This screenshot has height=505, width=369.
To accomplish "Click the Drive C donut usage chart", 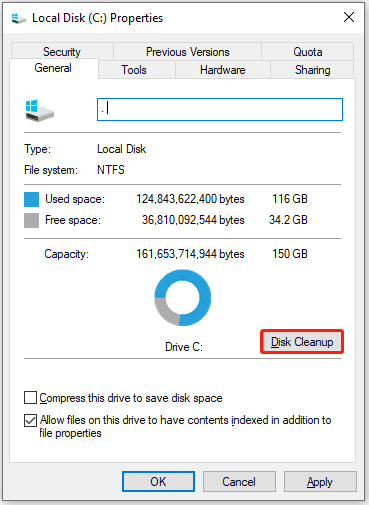I will coord(183,298).
